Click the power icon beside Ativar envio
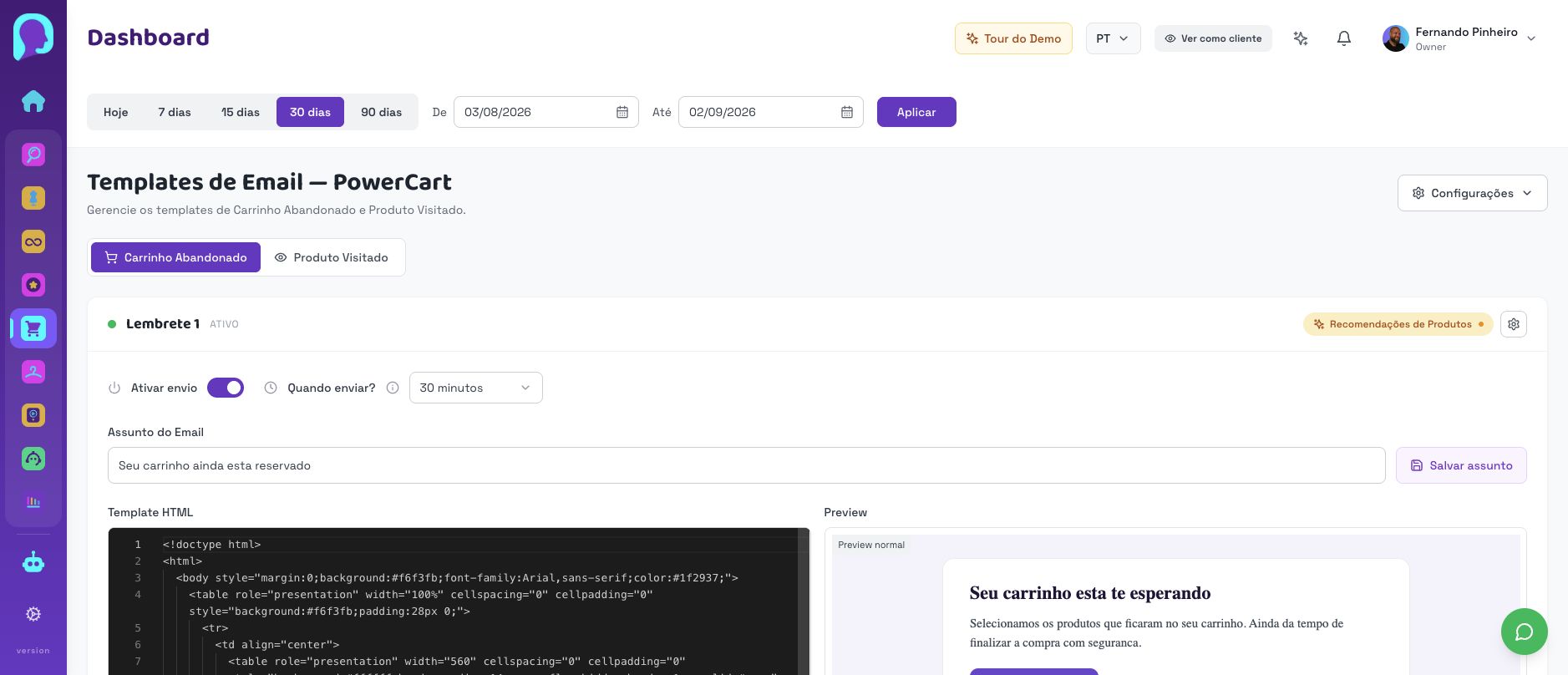 (114, 388)
